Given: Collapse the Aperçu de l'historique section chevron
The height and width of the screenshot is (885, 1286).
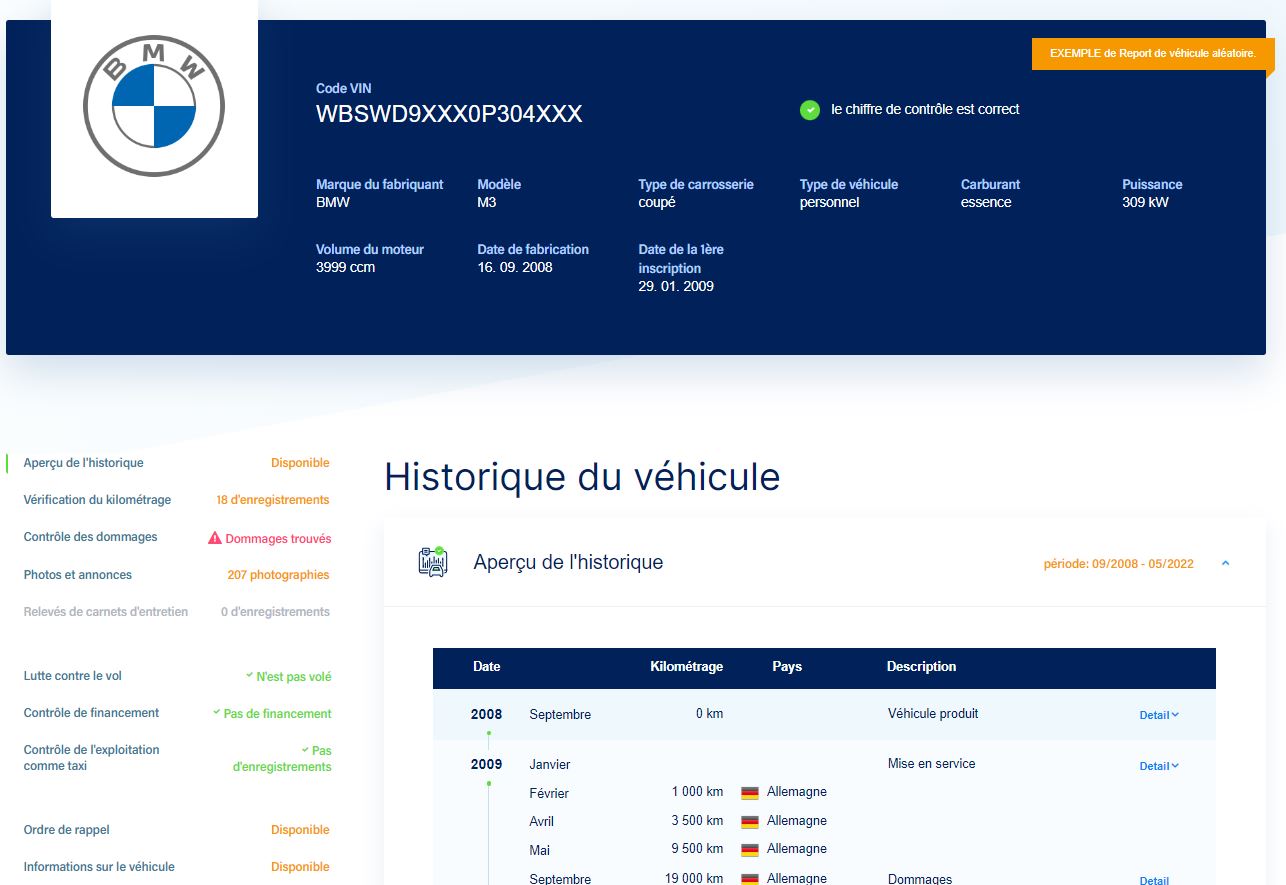Looking at the screenshot, I should click(x=1225, y=563).
